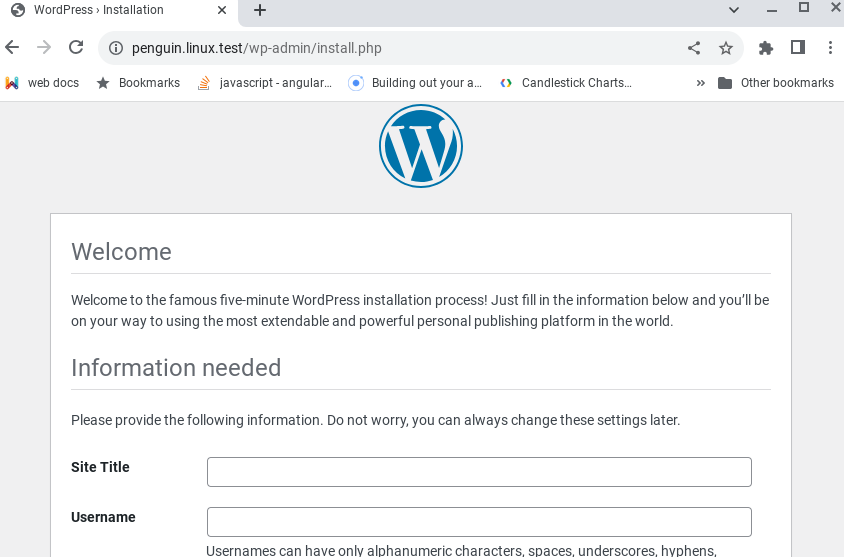The image size is (844, 557).
Task: Open javascript - angular bookmark
Action: pos(264,83)
